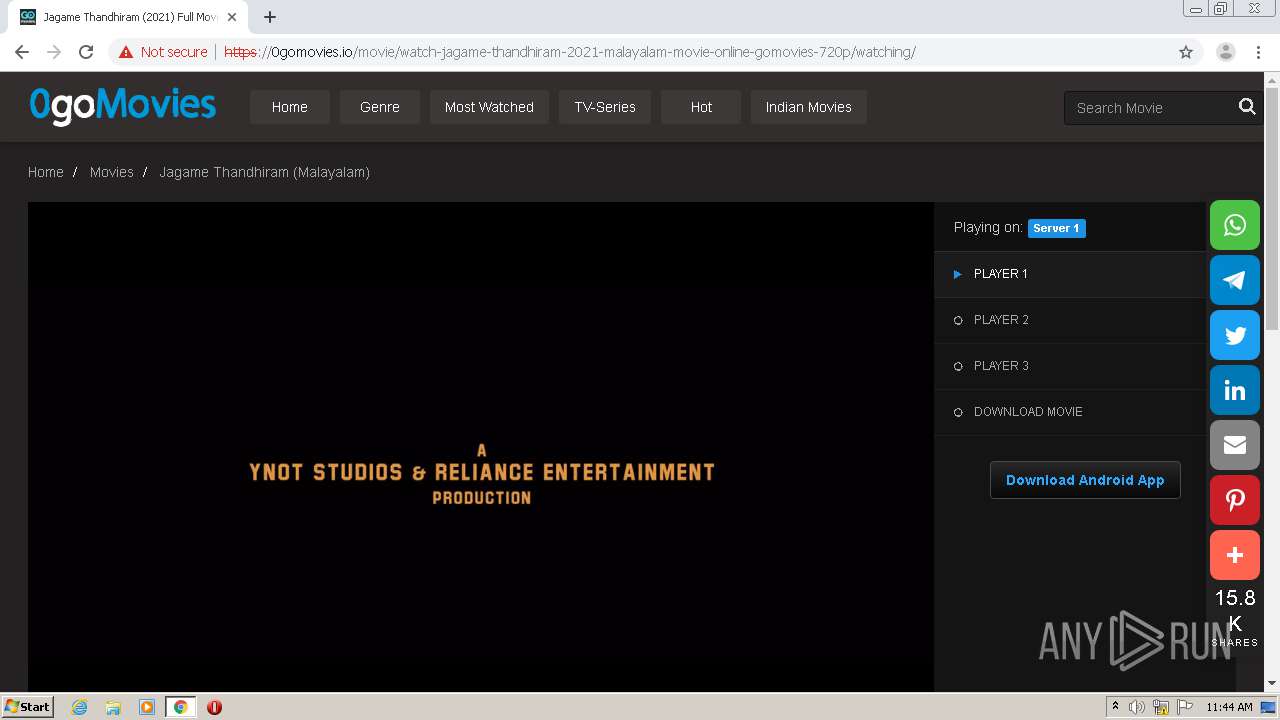Viewport: 1280px width, 720px height.
Task: Go to Movies in the breadcrumb
Action: point(112,172)
